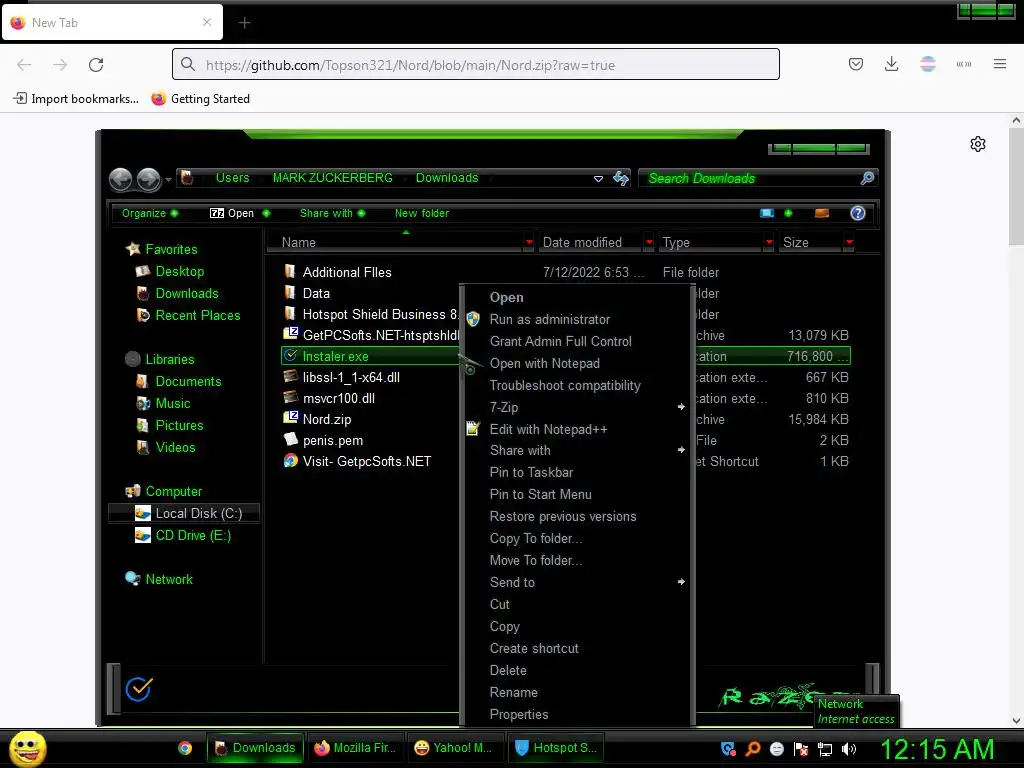Image resolution: width=1024 pixels, height=768 pixels.
Task: Open the Name column filter arrow
Action: (x=528, y=242)
